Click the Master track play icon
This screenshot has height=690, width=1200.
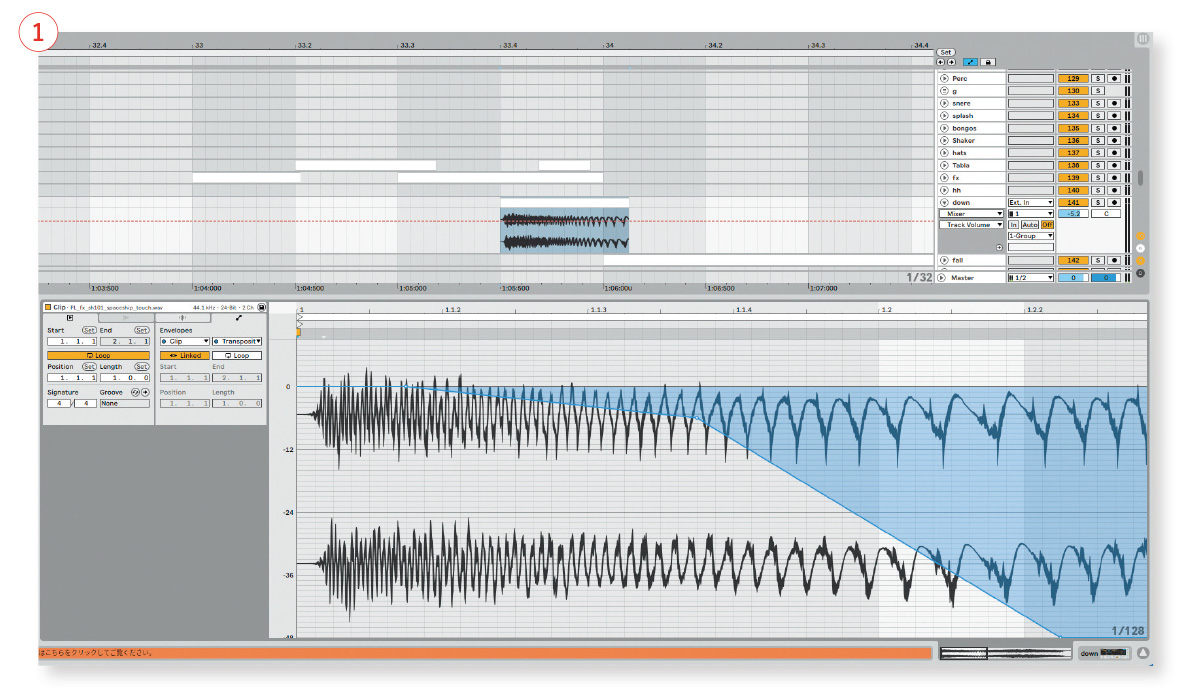pos(942,278)
